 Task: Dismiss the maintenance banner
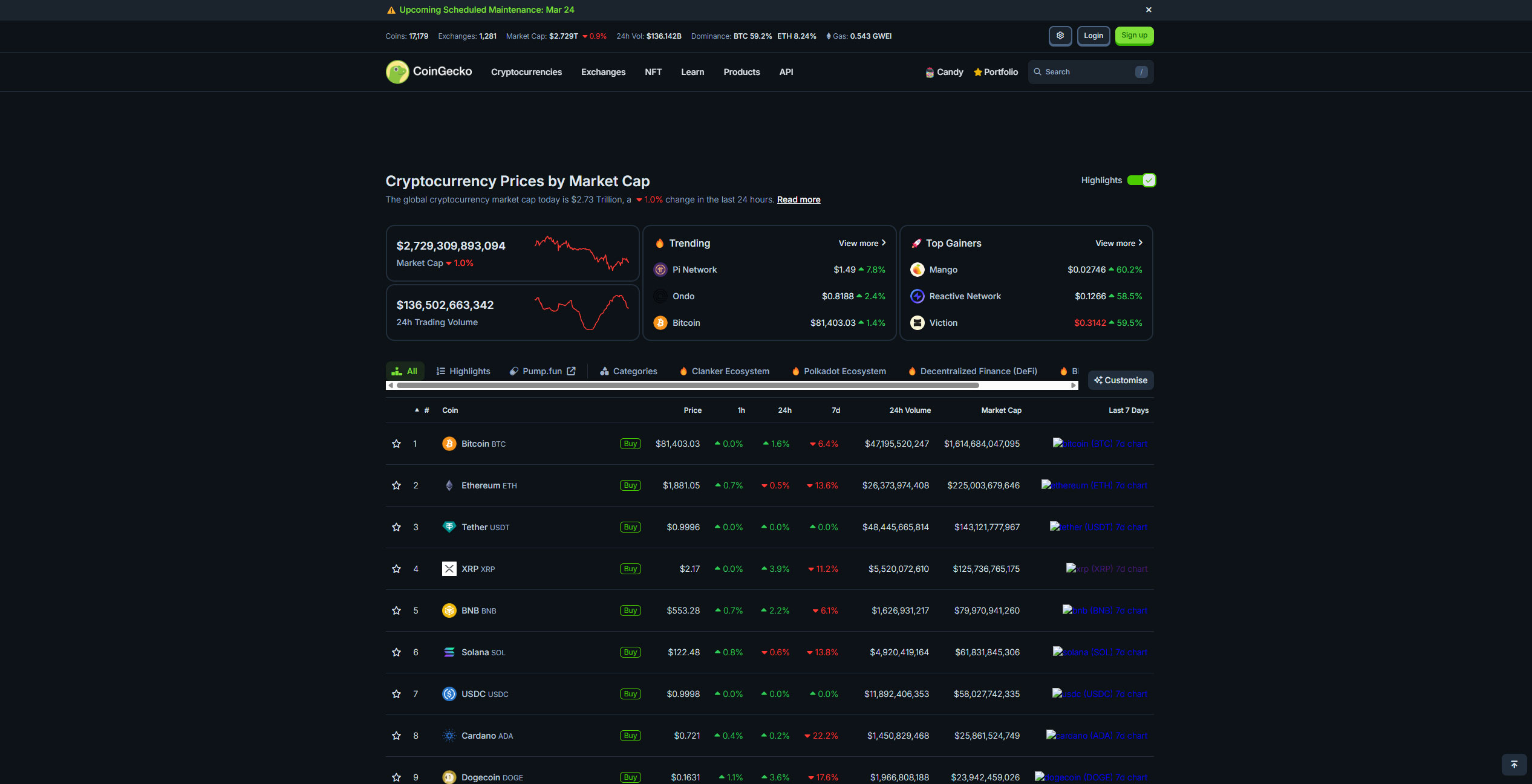click(1149, 10)
